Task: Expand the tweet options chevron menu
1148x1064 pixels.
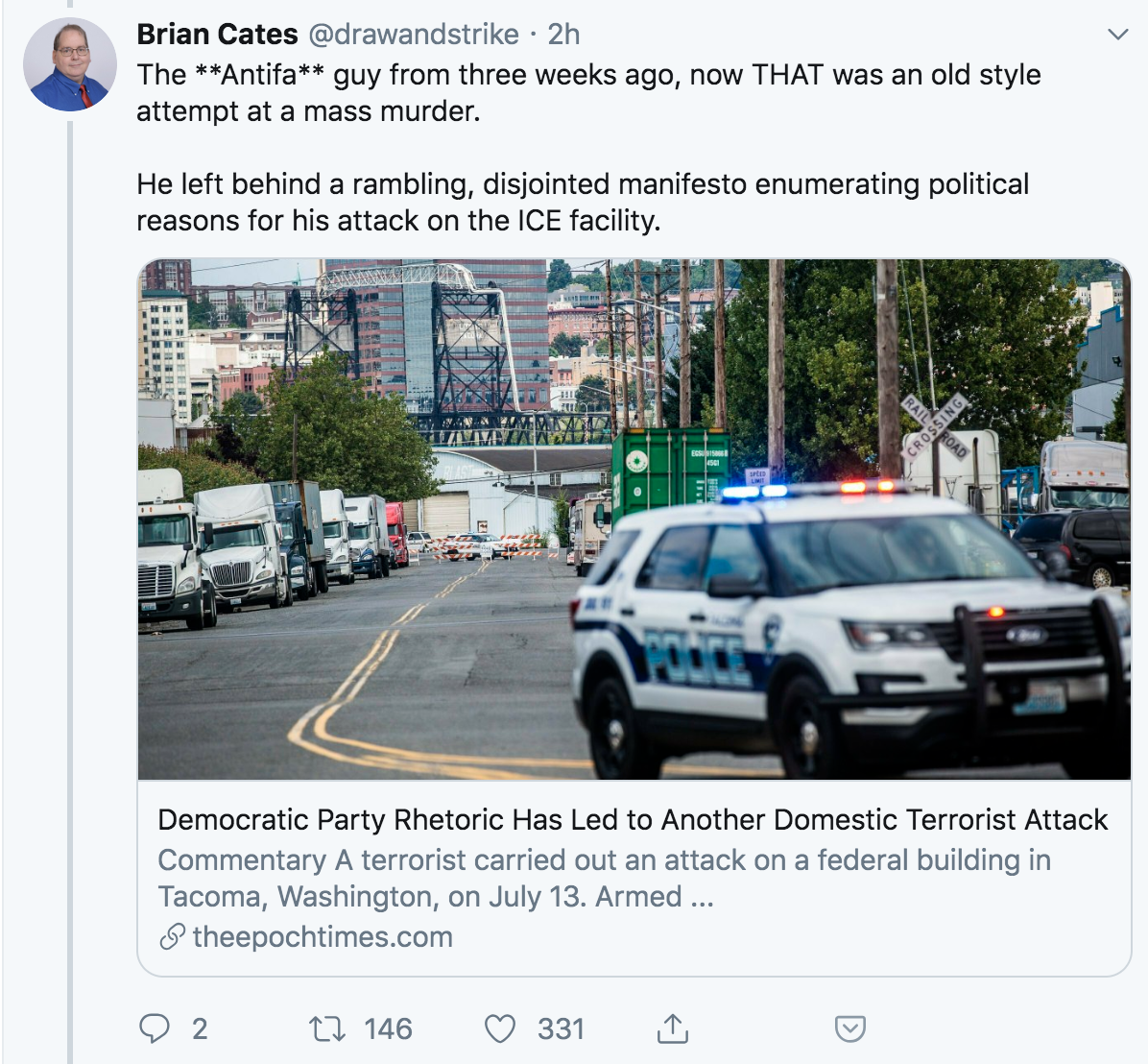Action: click(x=1117, y=36)
